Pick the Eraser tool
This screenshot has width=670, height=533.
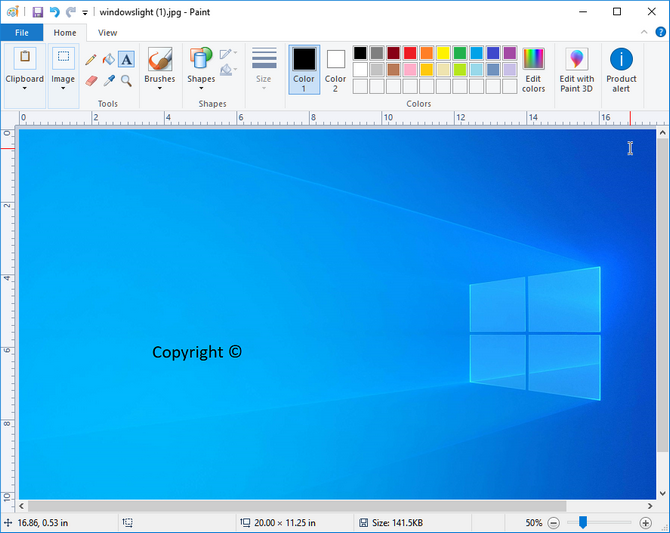91,80
